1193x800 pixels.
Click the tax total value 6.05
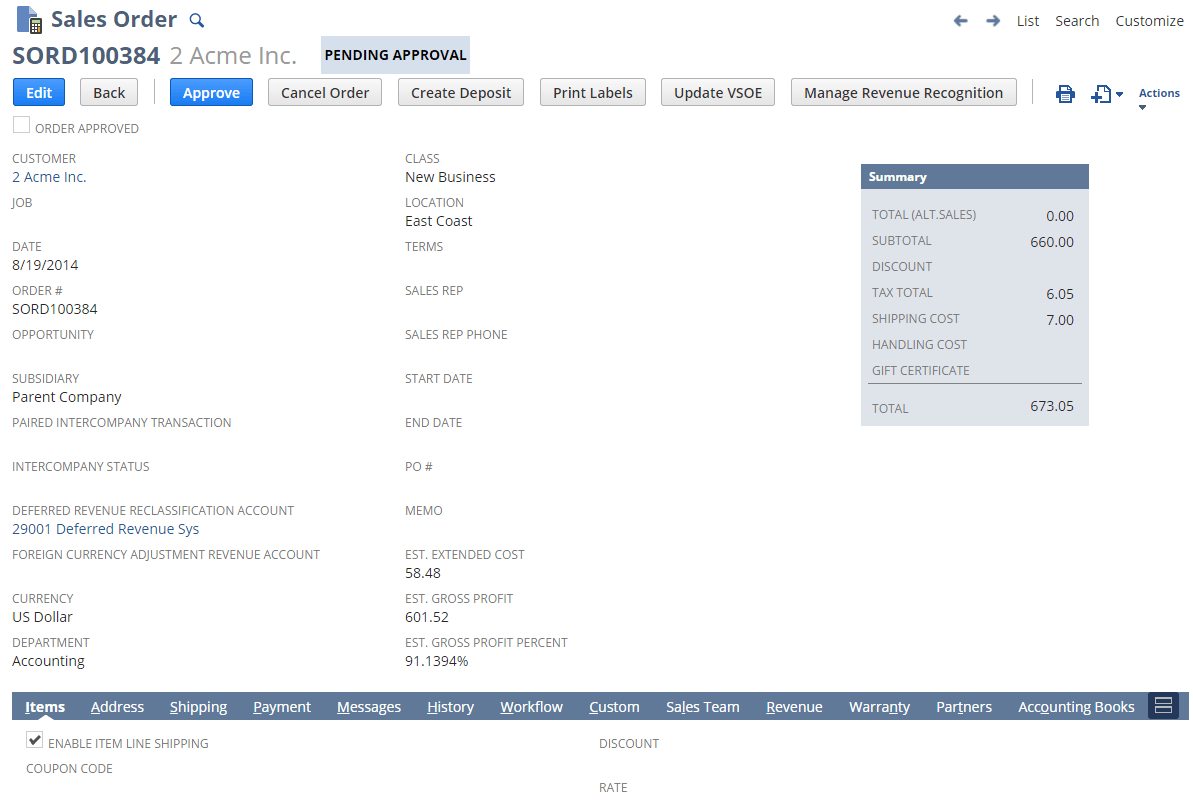[x=1060, y=294]
